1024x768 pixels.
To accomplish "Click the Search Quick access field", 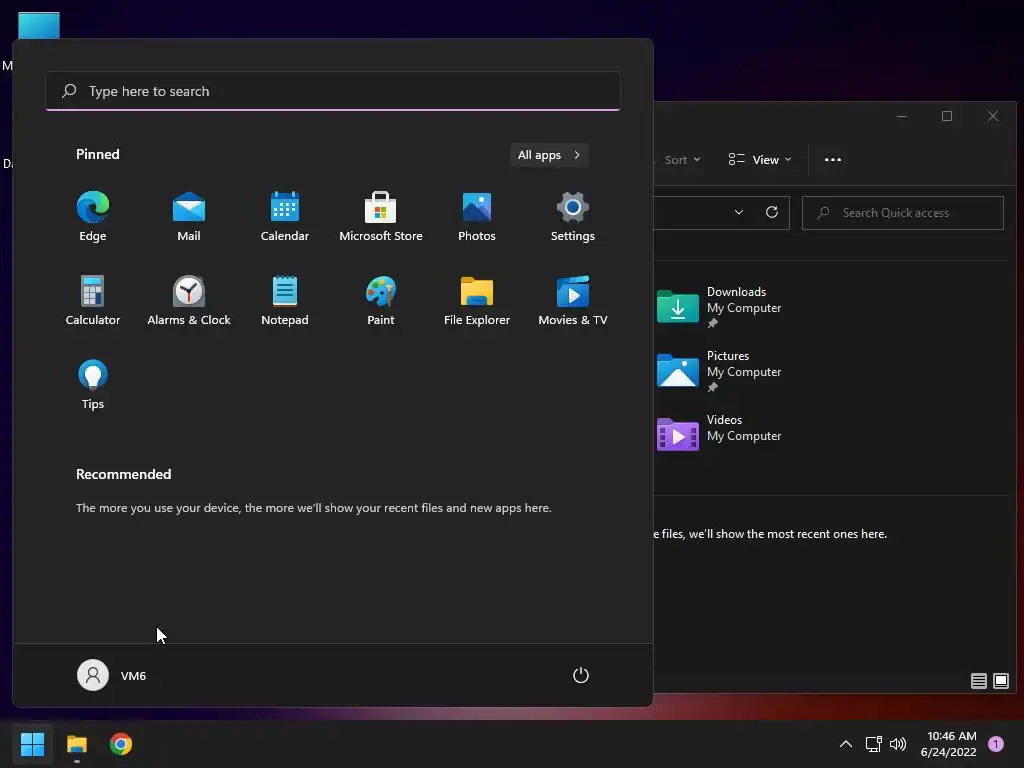I will point(903,213).
